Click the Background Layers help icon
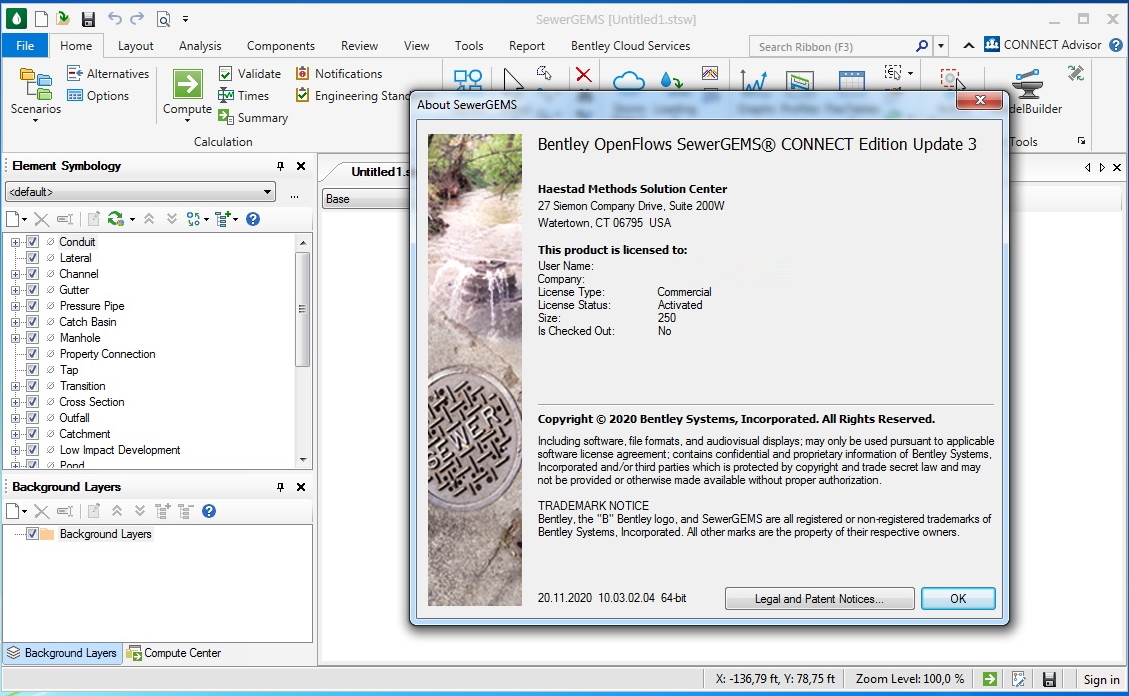1129x696 pixels. click(x=209, y=511)
